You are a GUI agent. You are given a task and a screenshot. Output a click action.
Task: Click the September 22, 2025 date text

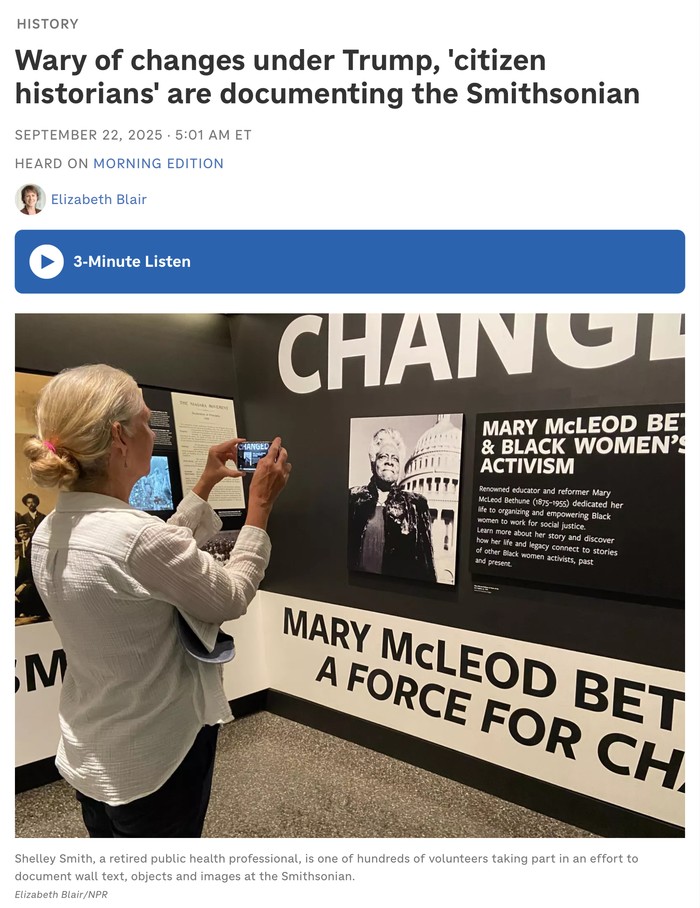[x=89, y=135]
